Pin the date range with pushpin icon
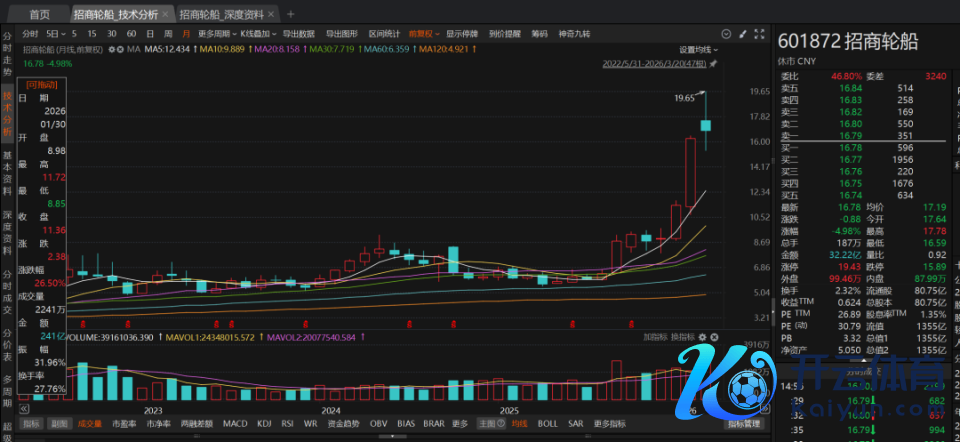The image size is (960, 442). point(713,62)
